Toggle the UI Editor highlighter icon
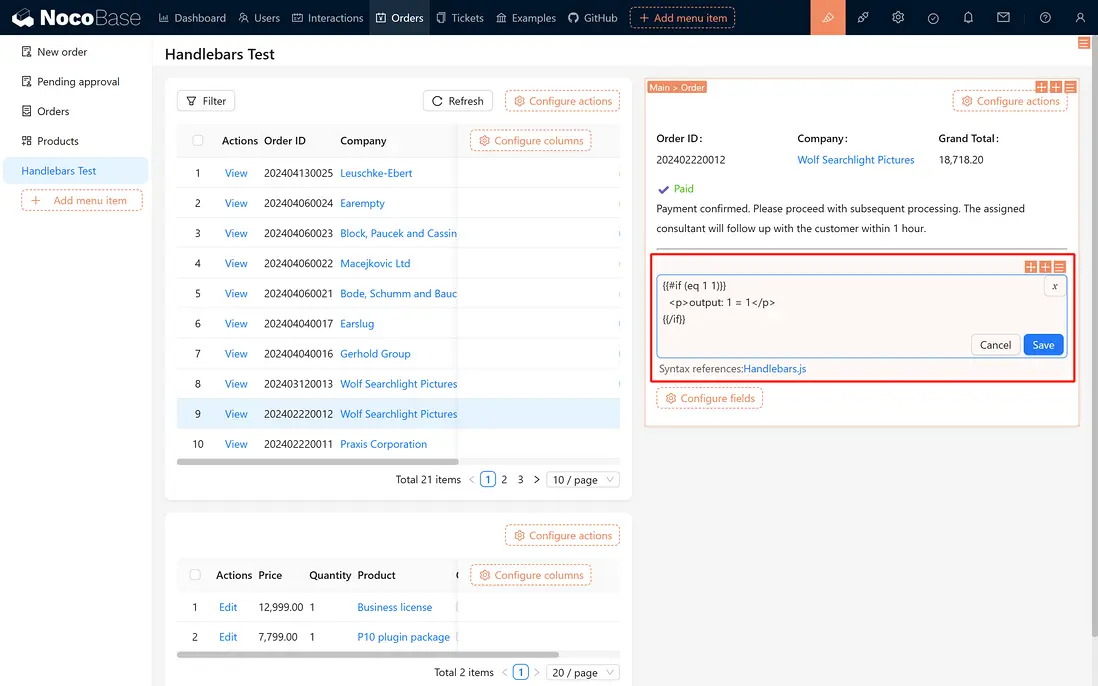The width and height of the screenshot is (1098, 686). coord(827,18)
